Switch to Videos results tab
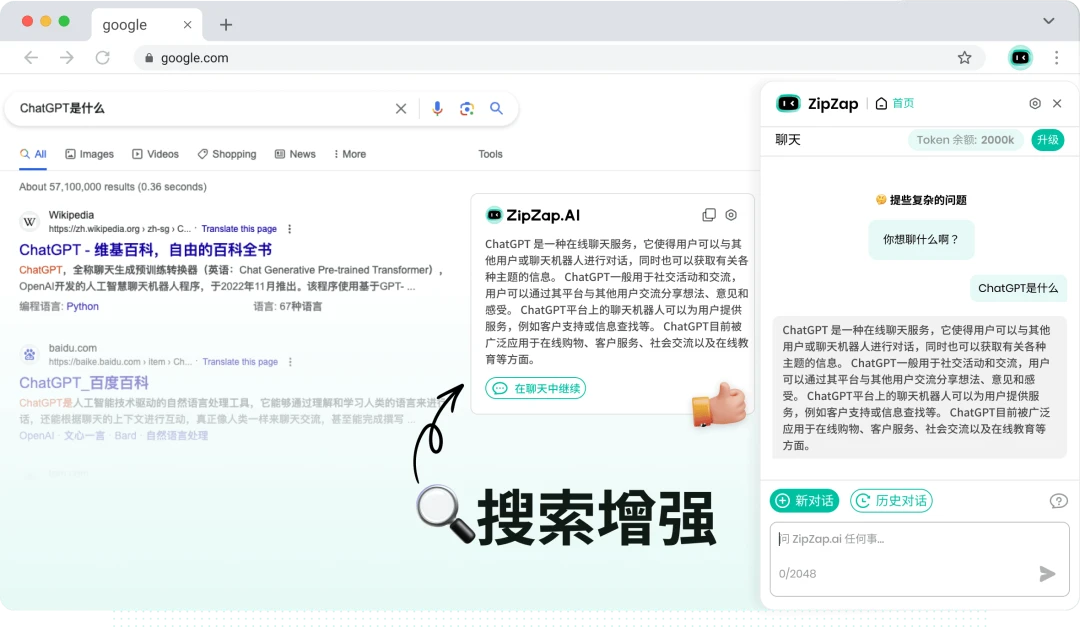Image resolution: width=1080 pixels, height=627 pixels. (x=156, y=154)
